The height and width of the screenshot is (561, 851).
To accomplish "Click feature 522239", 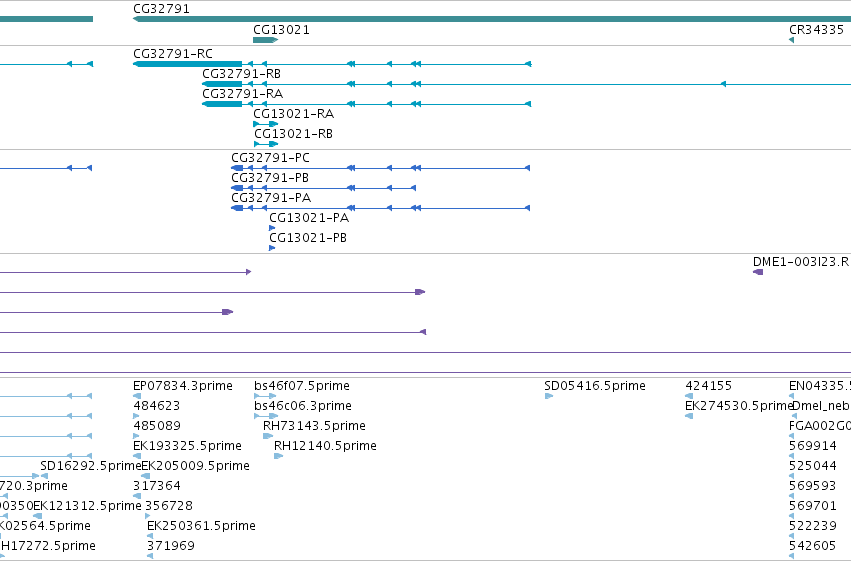I will (x=812, y=526).
